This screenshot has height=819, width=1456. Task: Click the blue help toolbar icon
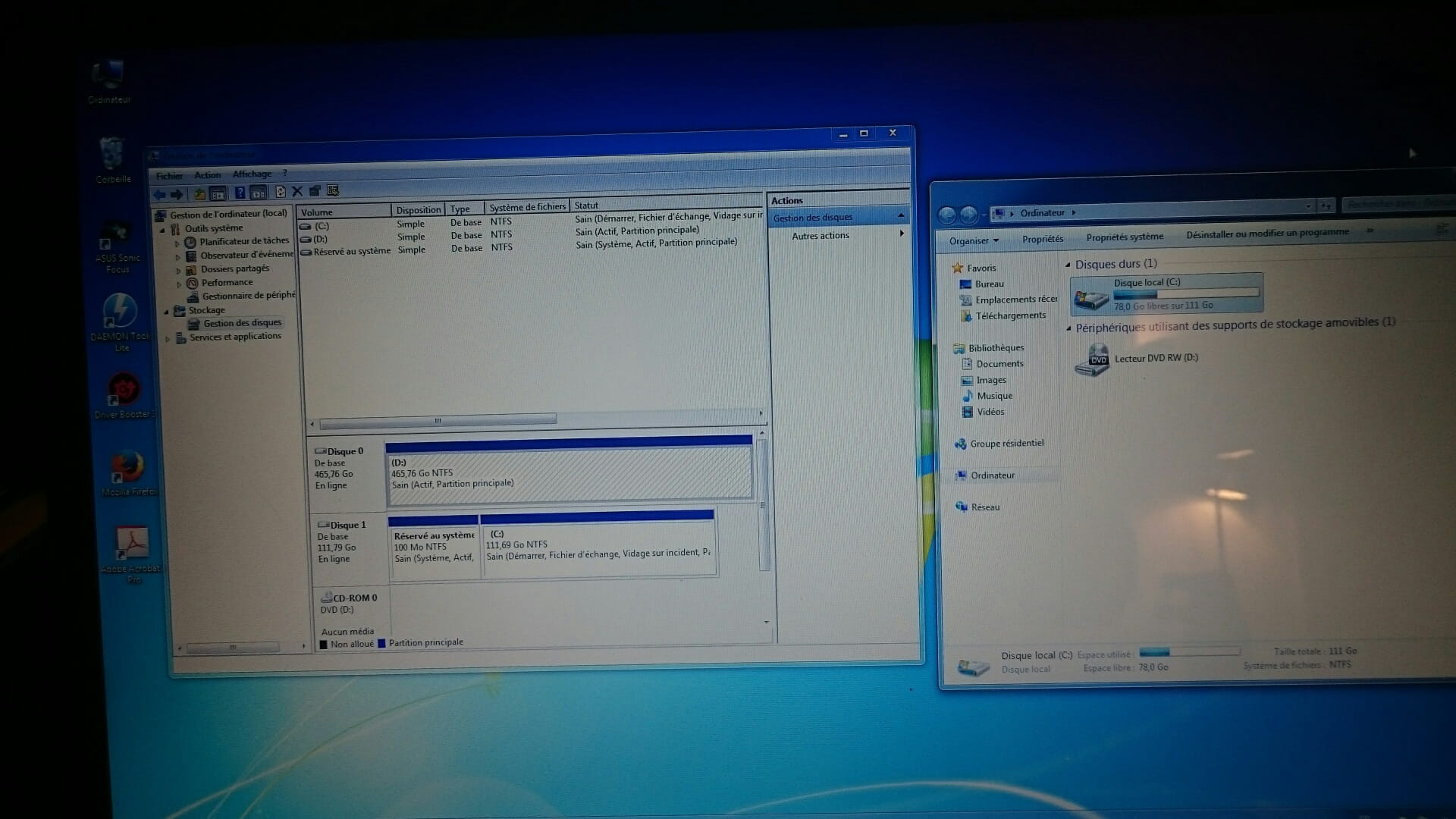coord(240,193)
